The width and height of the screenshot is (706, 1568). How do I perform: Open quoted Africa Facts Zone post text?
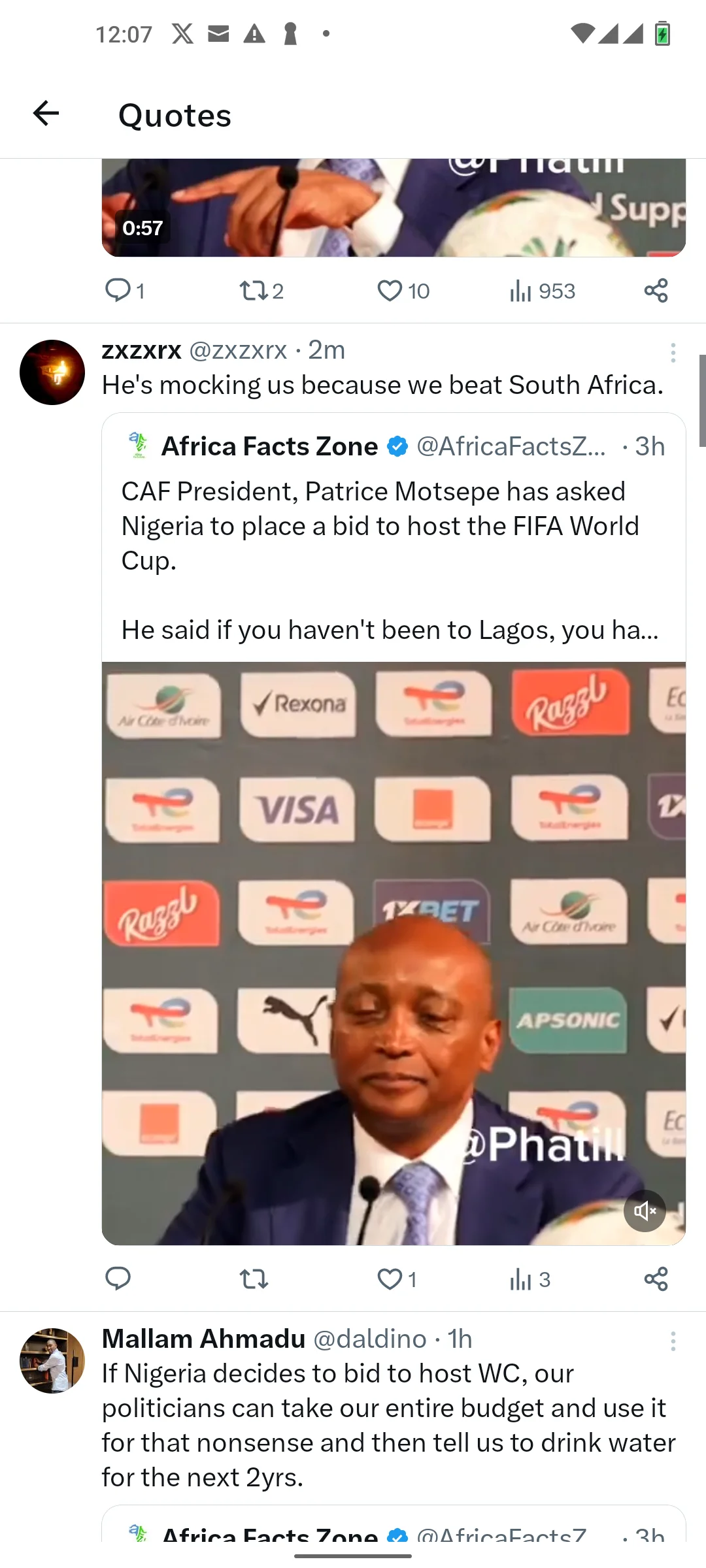click(x=379, y=526)
